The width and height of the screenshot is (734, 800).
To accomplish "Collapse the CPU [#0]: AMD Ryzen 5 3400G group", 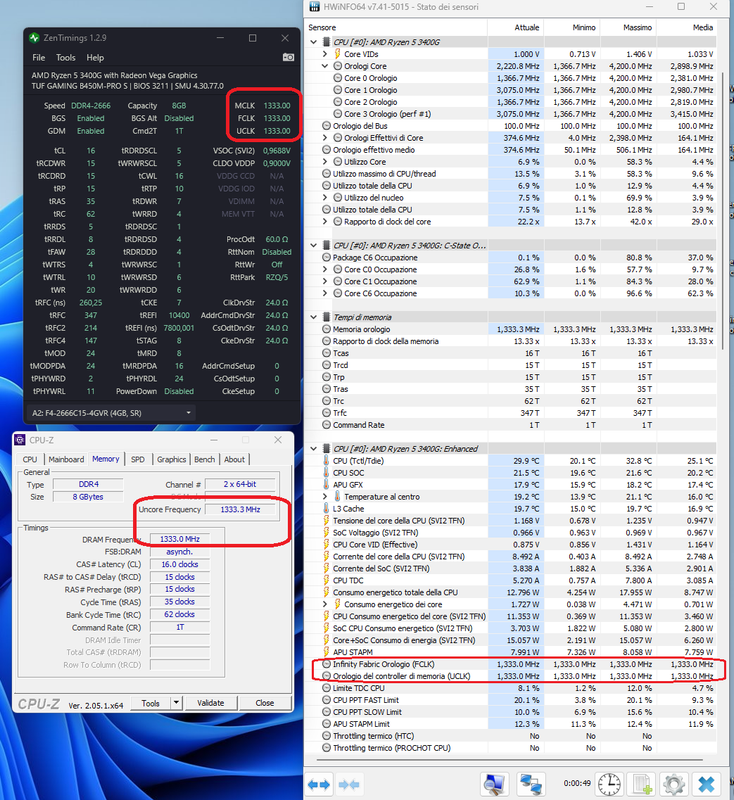I will click(x=314, y=42).
